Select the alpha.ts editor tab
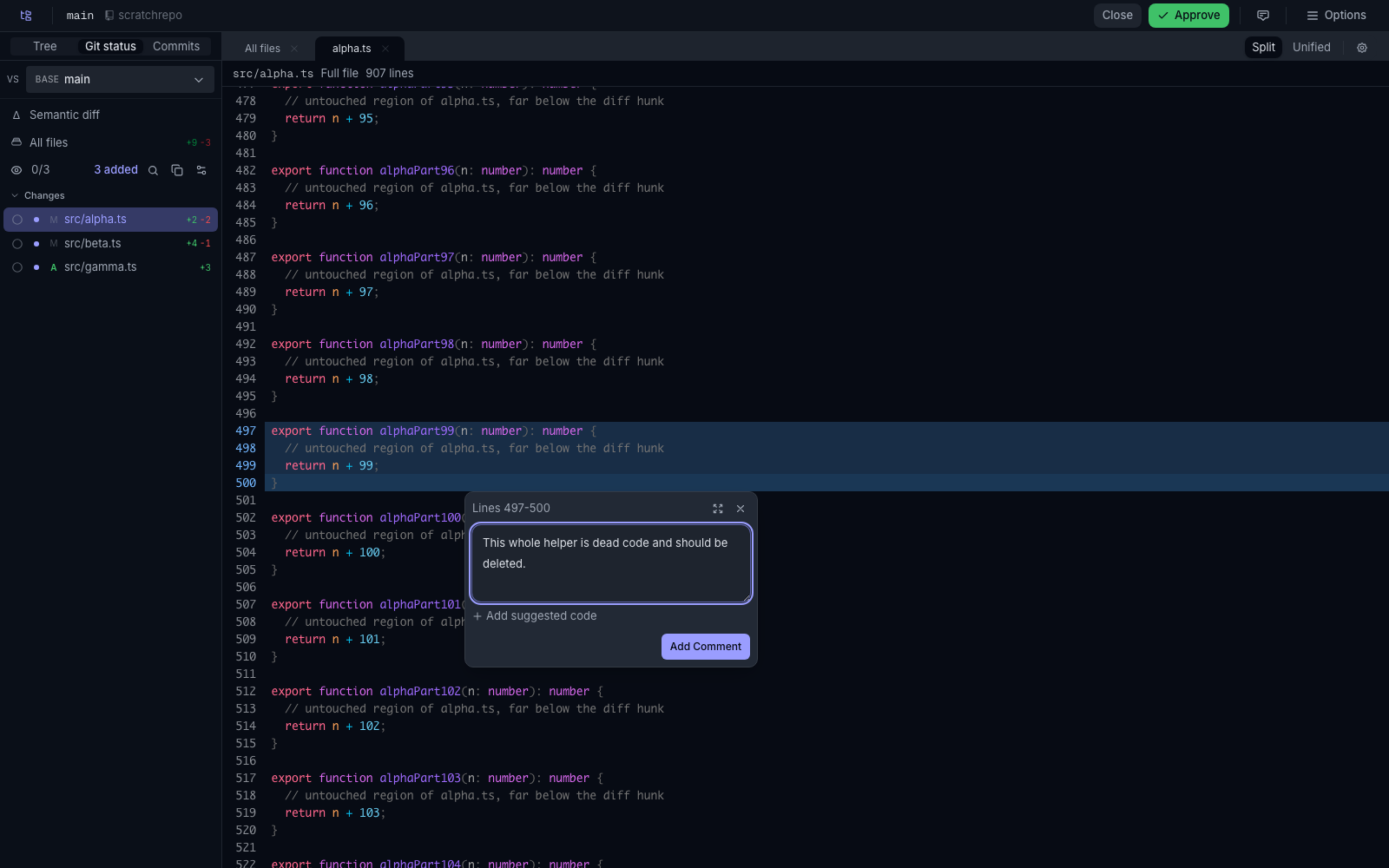1389x868 pixels. pos(352,49)
